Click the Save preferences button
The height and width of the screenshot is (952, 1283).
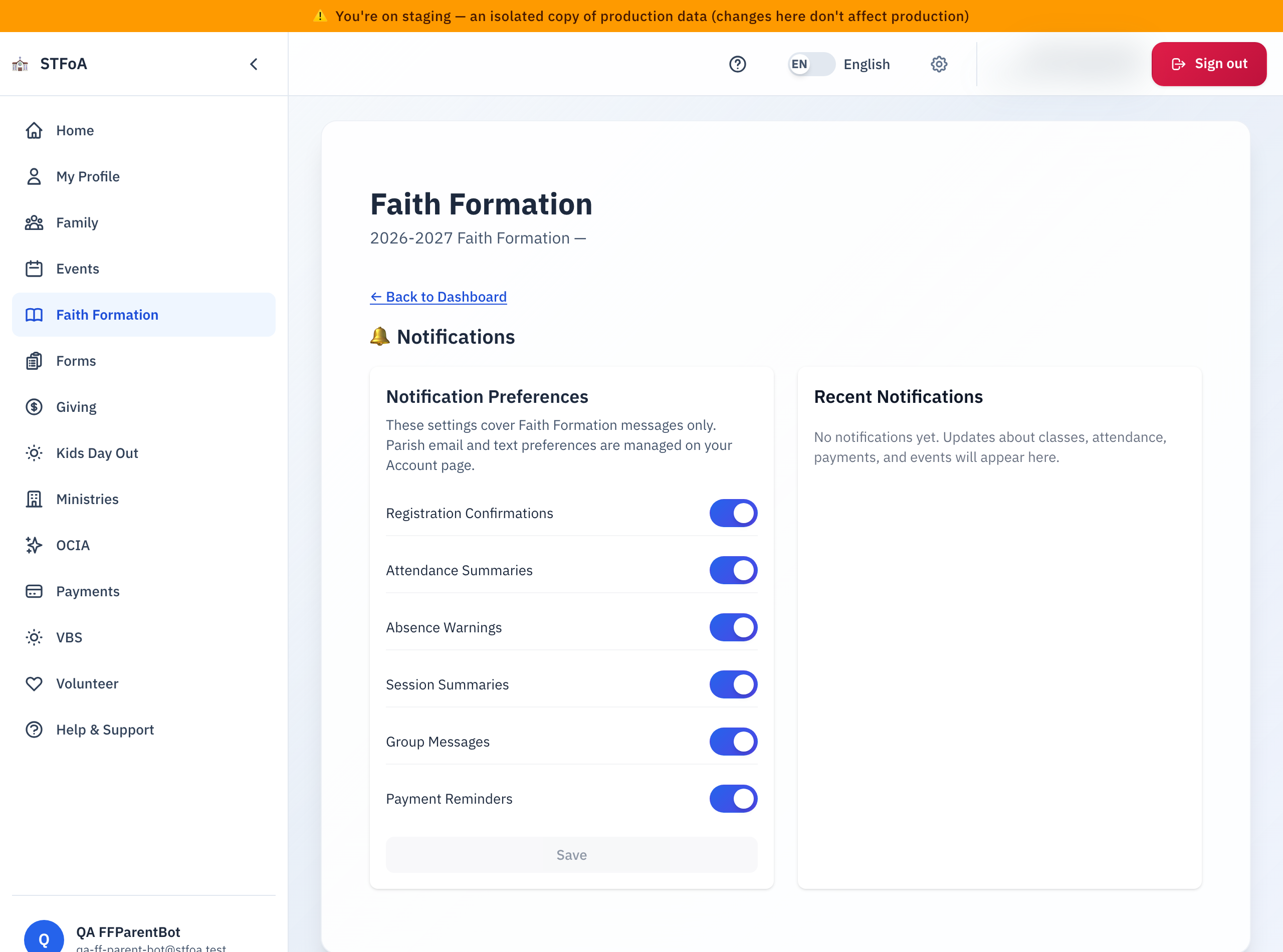tap(571, 855)
